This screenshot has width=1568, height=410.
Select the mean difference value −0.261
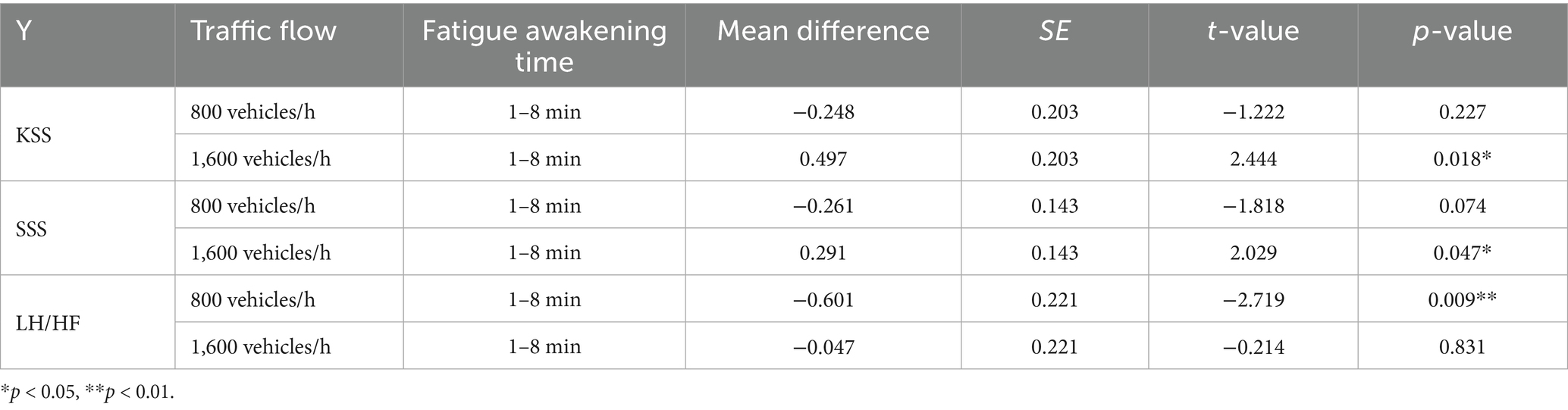click(823, 207)
